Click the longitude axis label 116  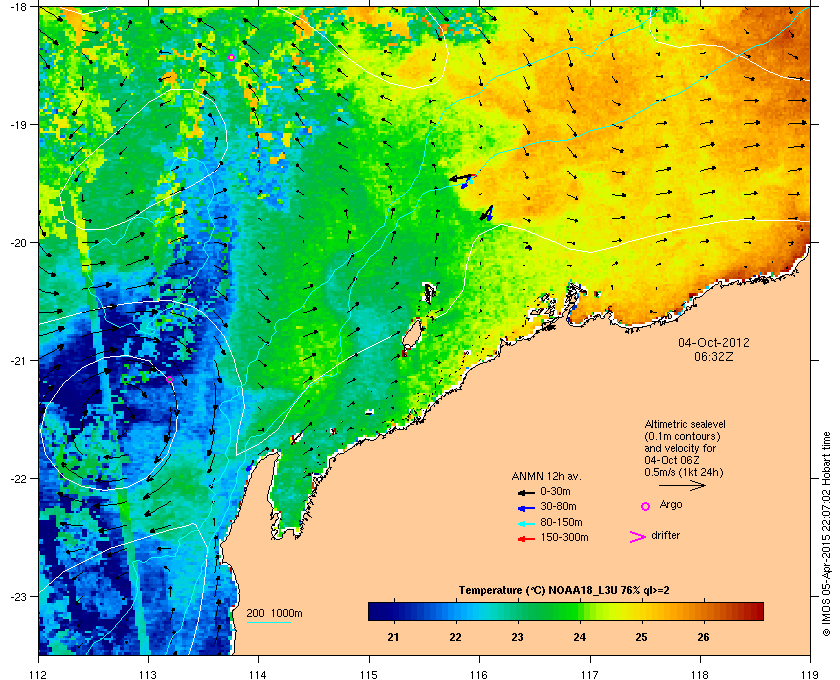coord(479,674)
